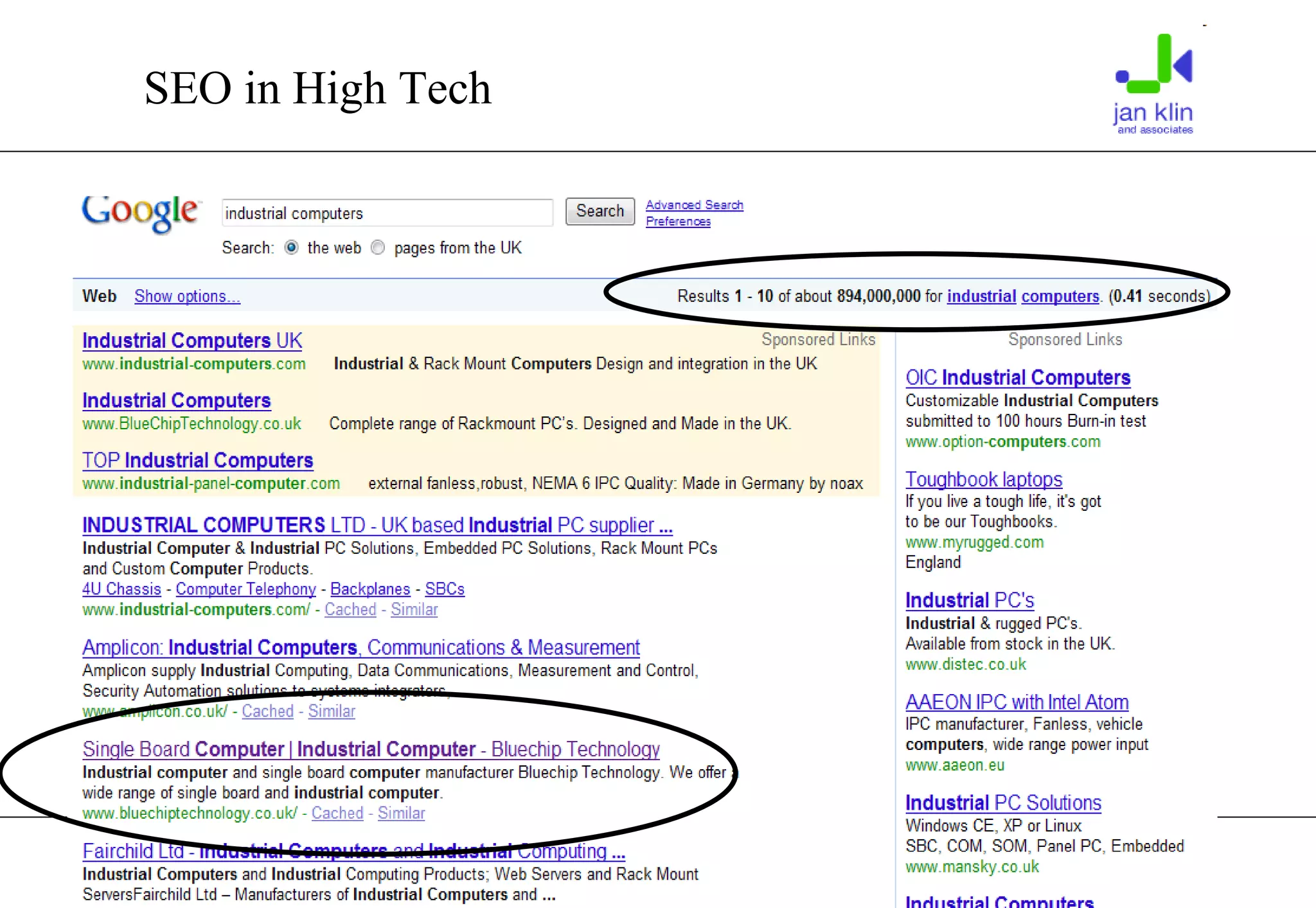This screenshot has height=908, width=1316.
Task: Open "Industrial PC's" sidebar ad
Action: pyautogui.click(x=970, y=600)
